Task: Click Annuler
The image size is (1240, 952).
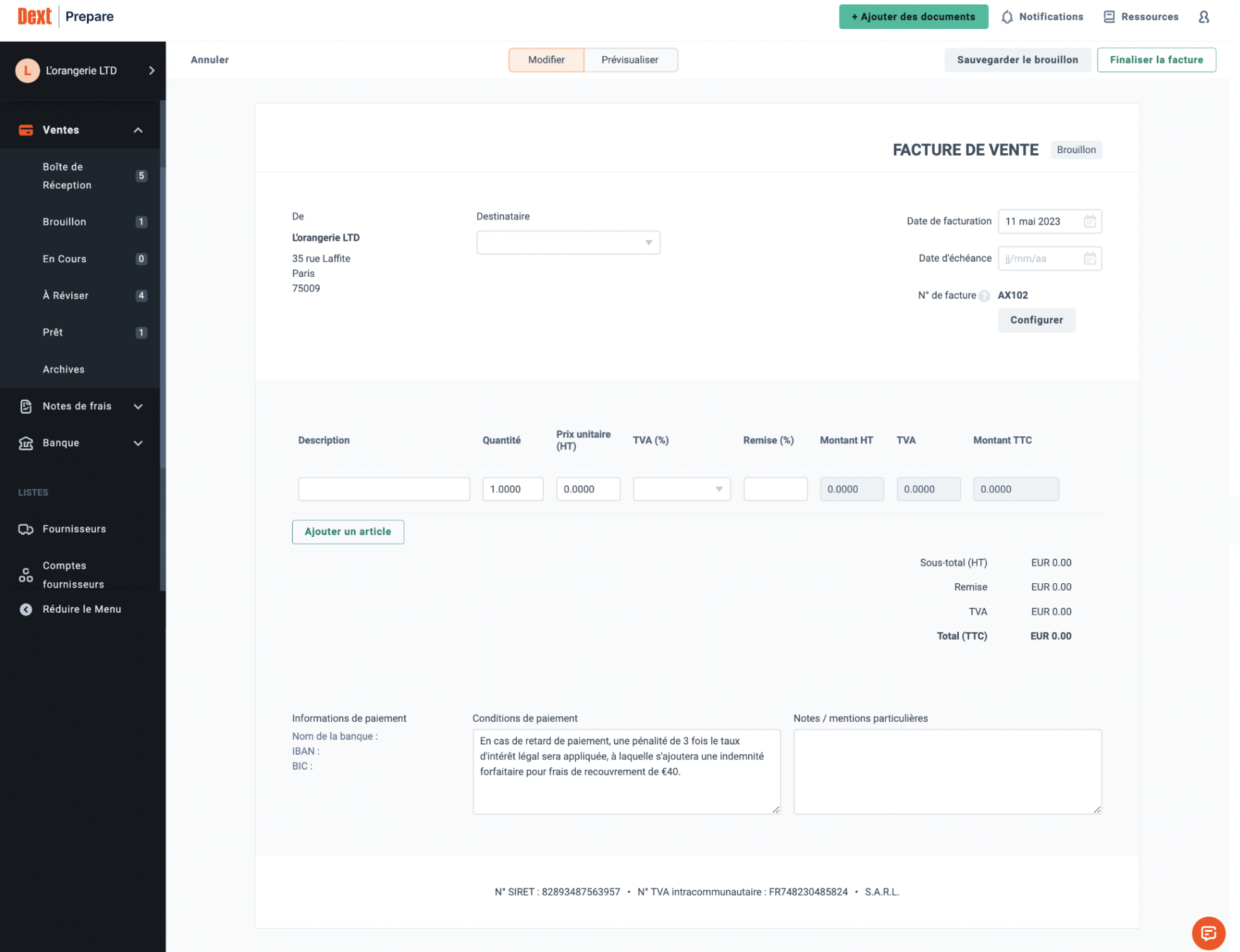Action: (209, 60)
